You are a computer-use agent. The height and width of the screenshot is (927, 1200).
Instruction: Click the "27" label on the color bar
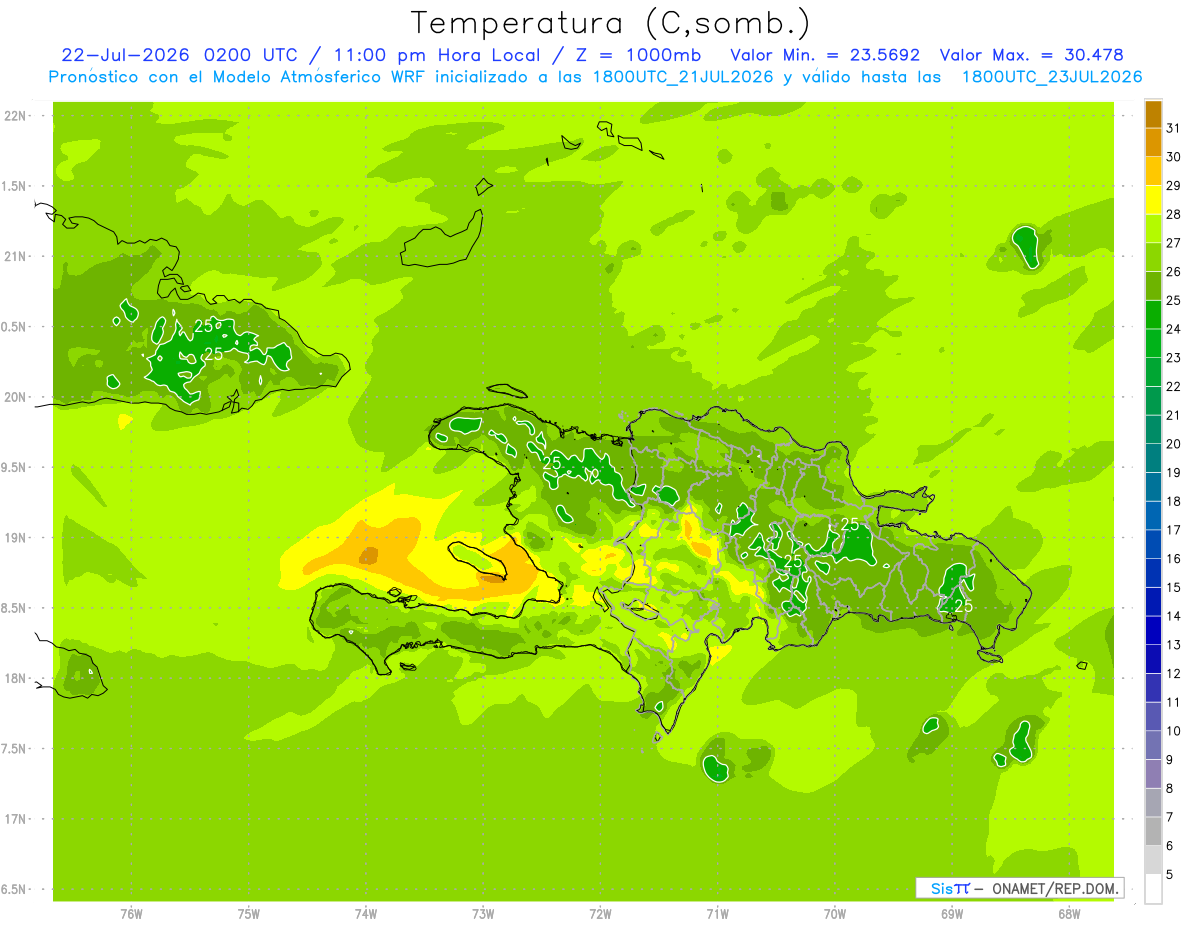pos(1174,243)
